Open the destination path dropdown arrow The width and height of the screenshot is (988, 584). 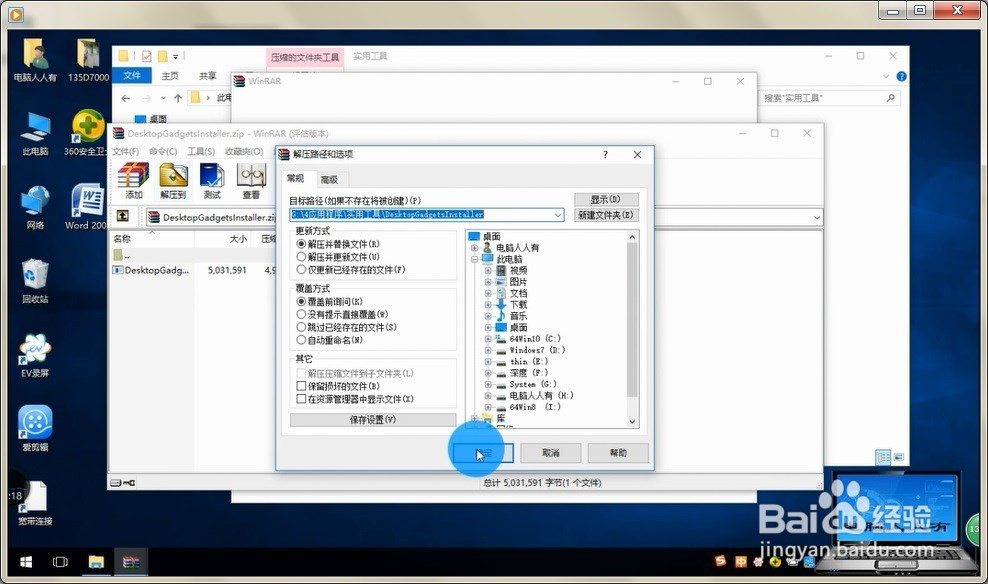click(558, 215)
